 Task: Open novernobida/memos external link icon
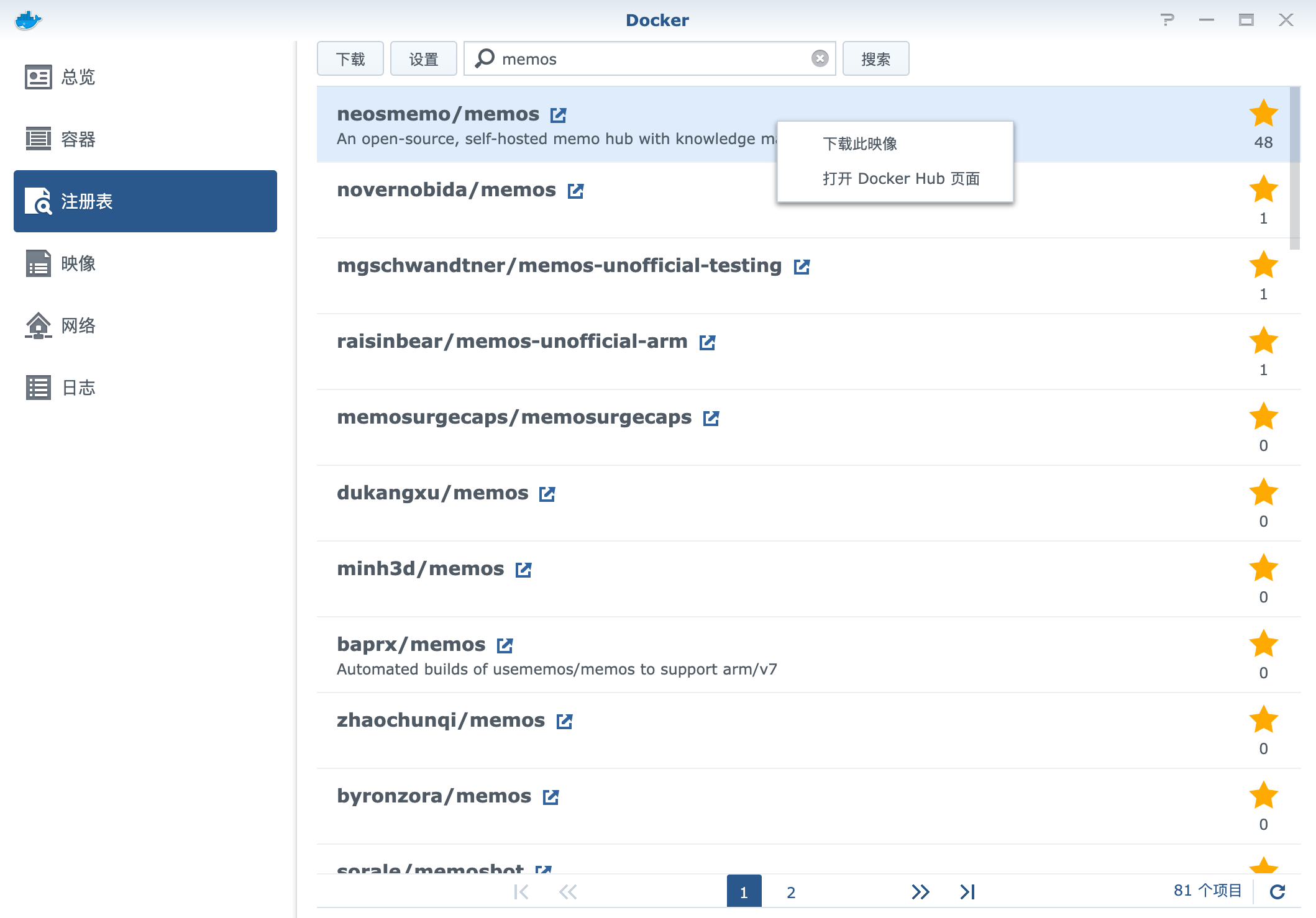tap(575, 191)
